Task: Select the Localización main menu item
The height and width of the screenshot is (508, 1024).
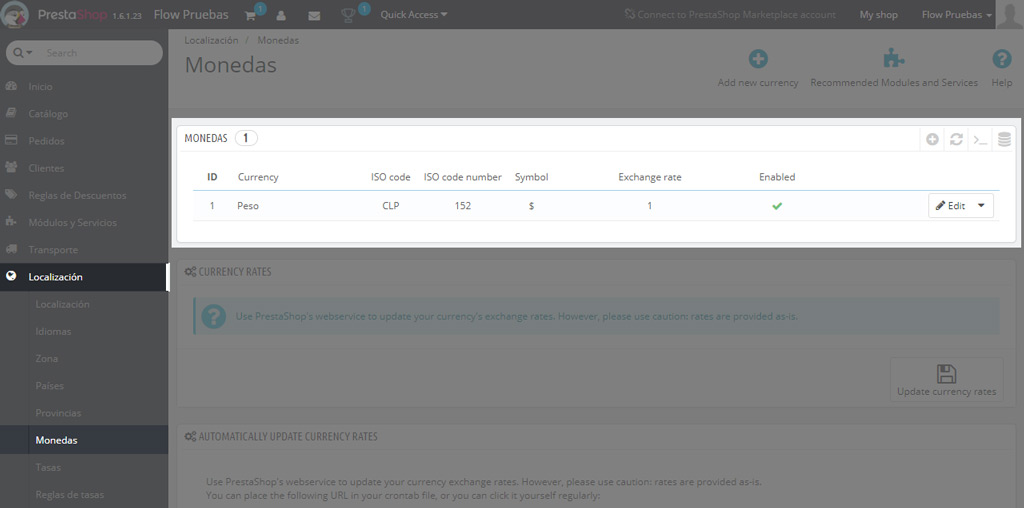Action: pos(84,277)
